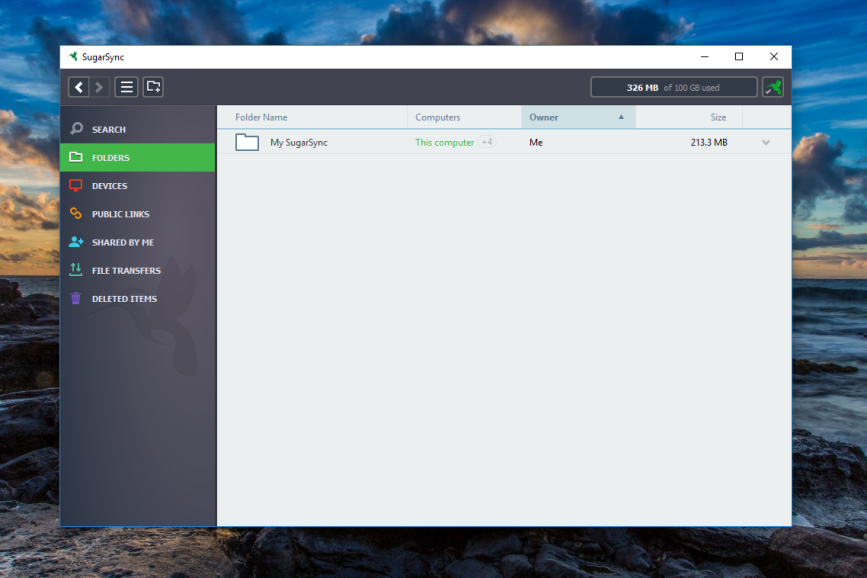Image resolution: width=867 pixels, height=578 pixels.
Task: Click the 213.3 MB size value
Action: pos(709,143)
